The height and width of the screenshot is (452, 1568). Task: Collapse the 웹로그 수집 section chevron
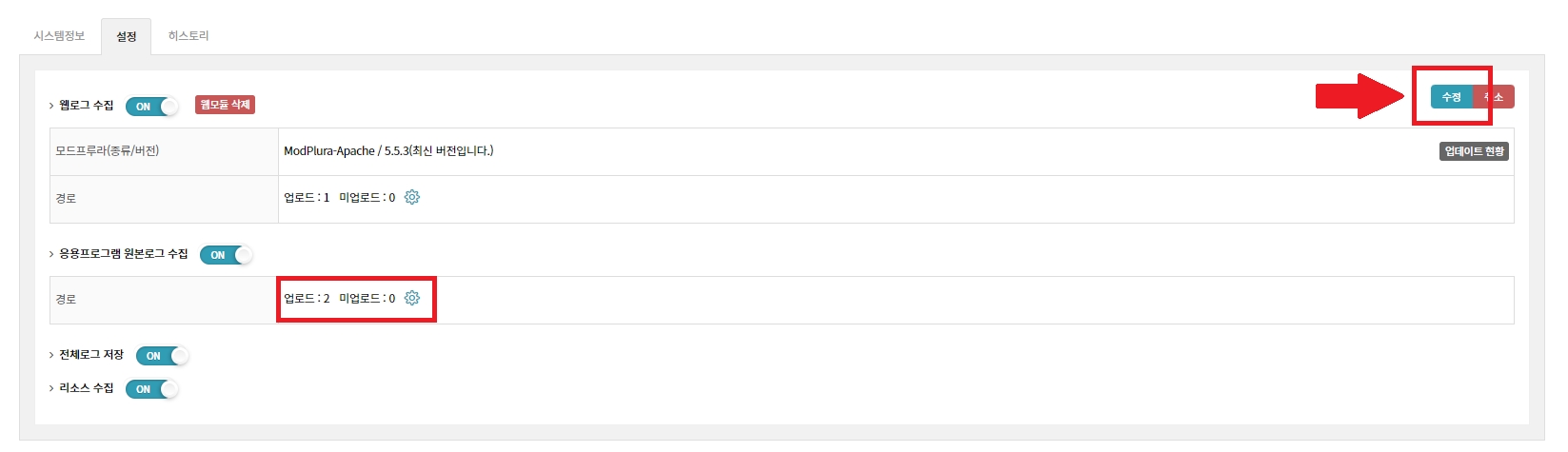(51, 106)
